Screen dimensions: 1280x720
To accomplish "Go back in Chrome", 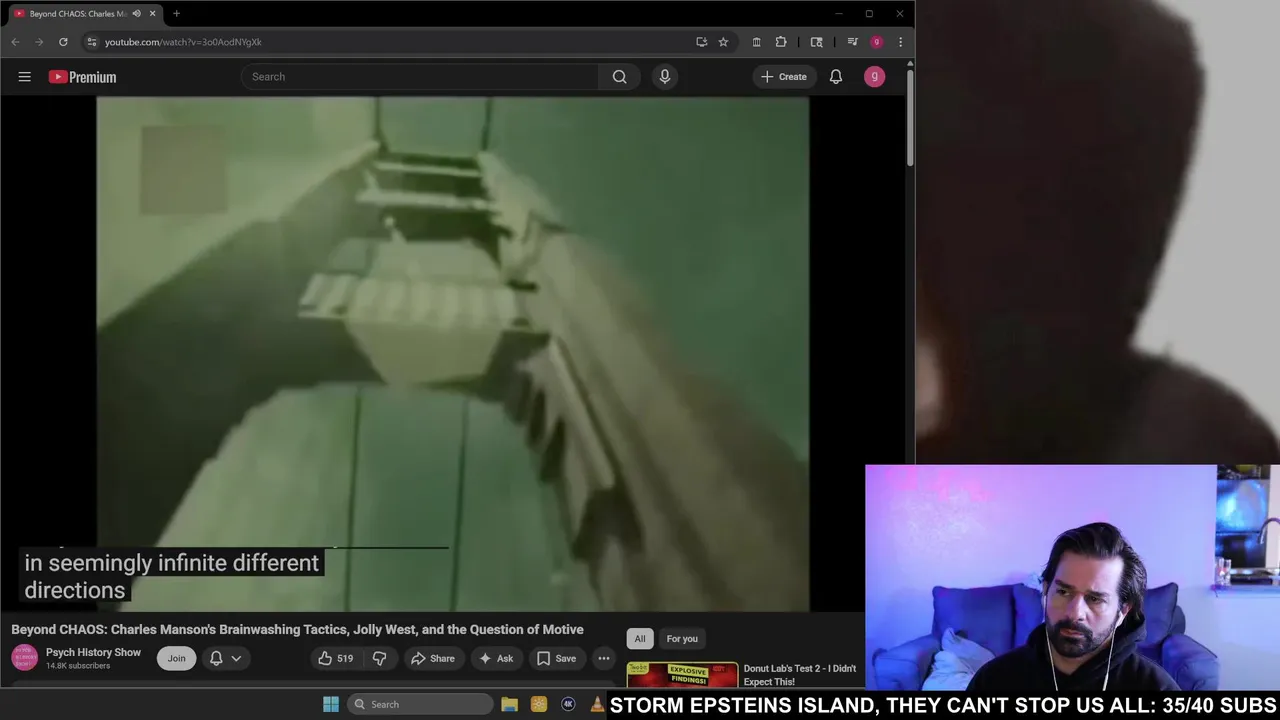I will point(15,42).
